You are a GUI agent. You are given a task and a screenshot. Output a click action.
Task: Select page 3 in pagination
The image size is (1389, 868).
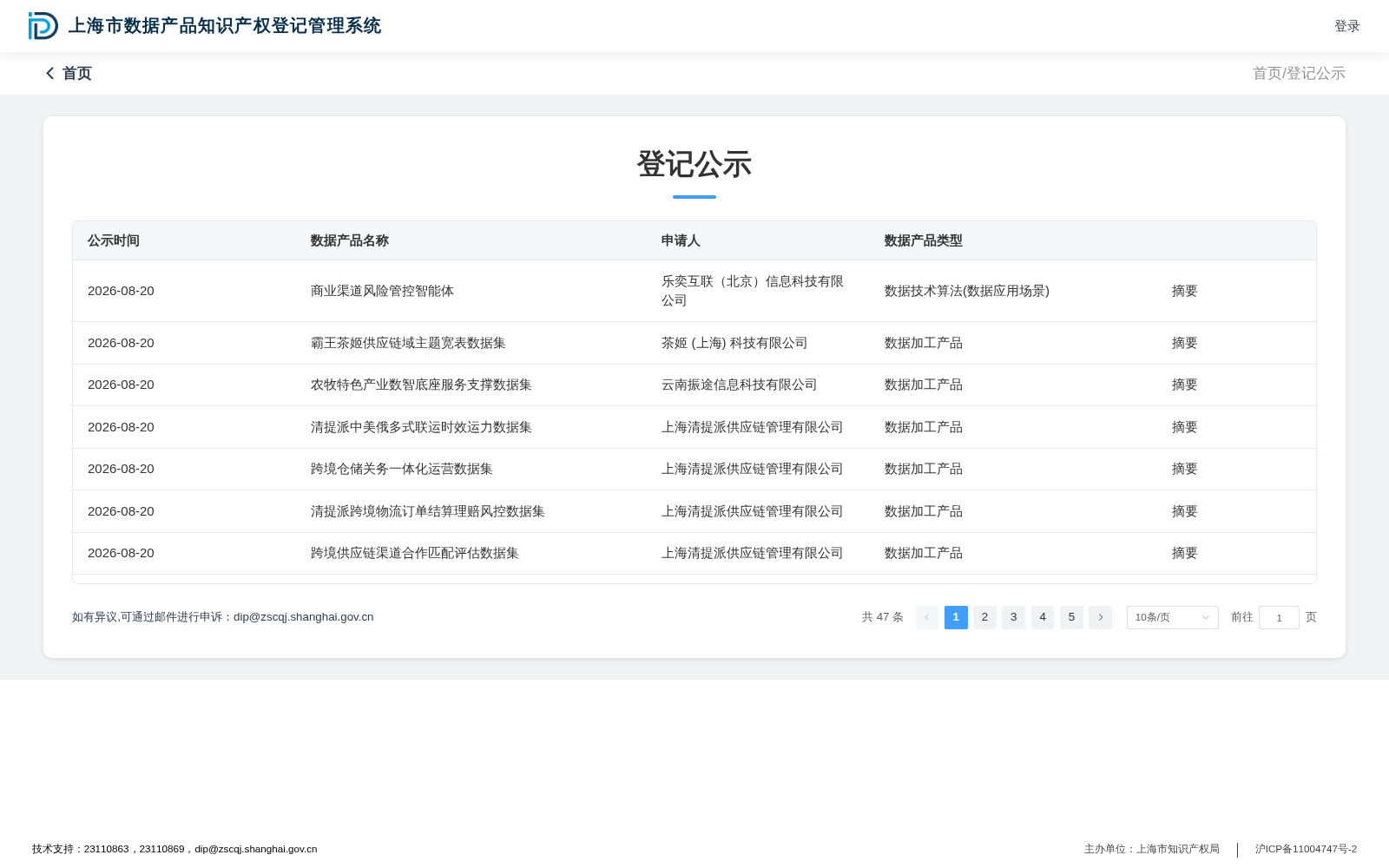point(1013,617)
